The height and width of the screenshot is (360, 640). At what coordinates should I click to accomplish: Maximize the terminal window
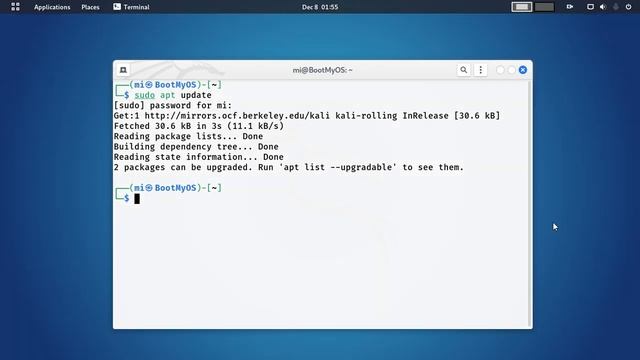coord(511,70)
